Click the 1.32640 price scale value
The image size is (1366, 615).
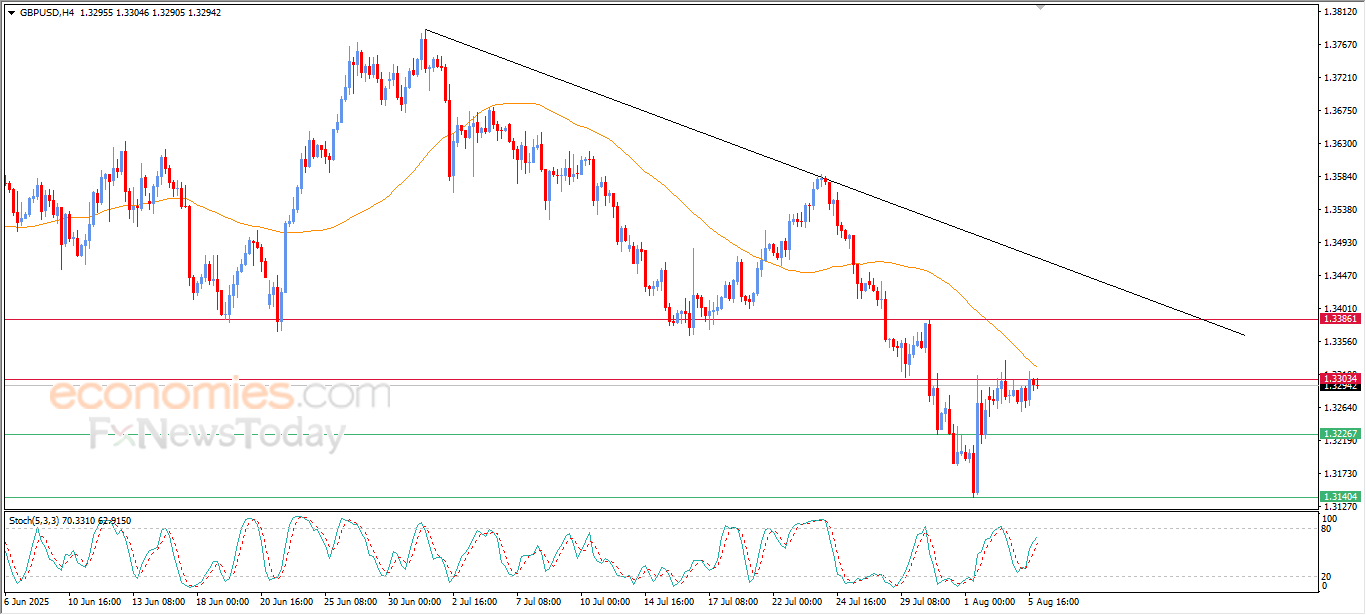click(x=1341, y=407)
